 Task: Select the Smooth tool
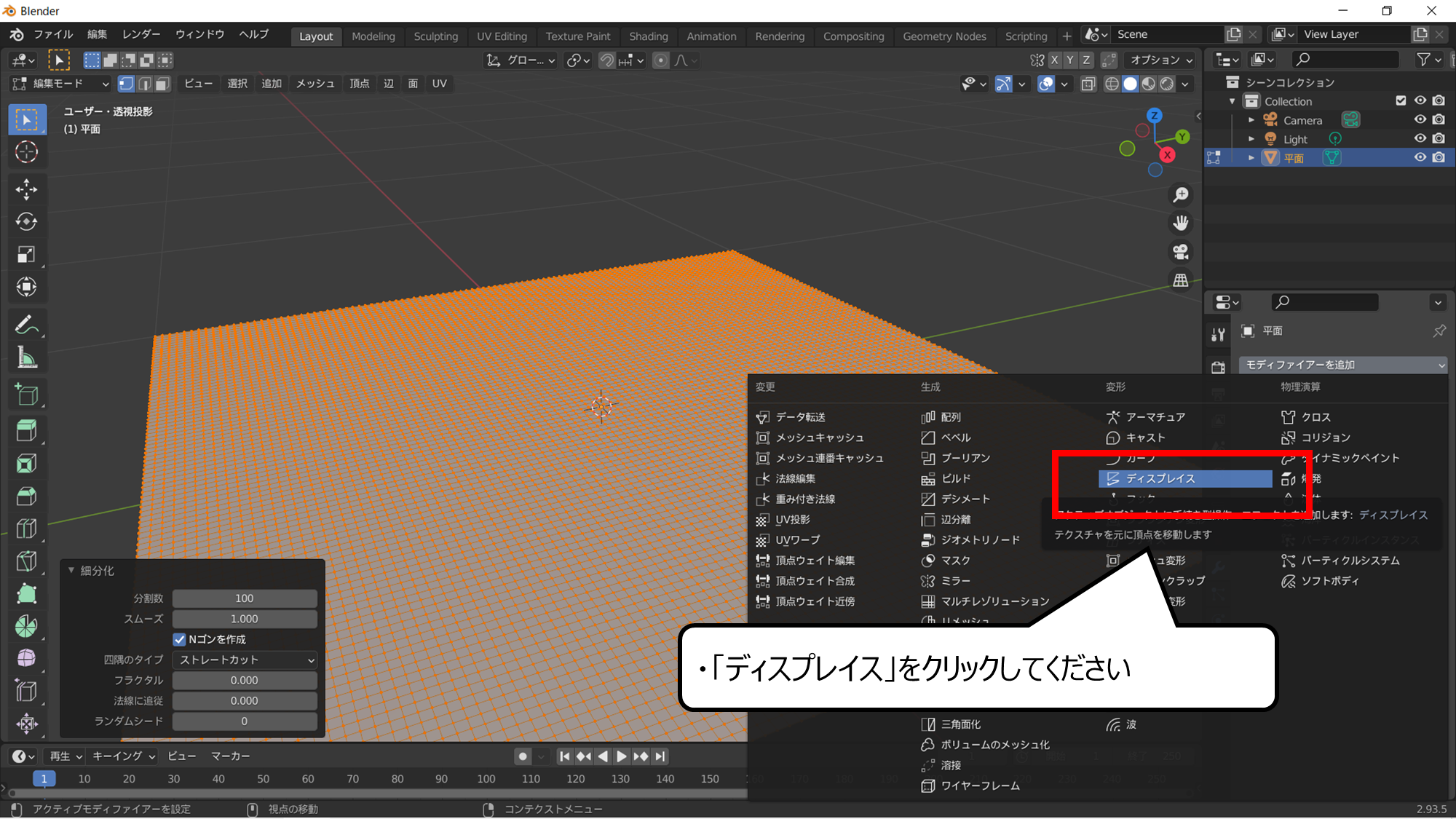tap(27, 658)
